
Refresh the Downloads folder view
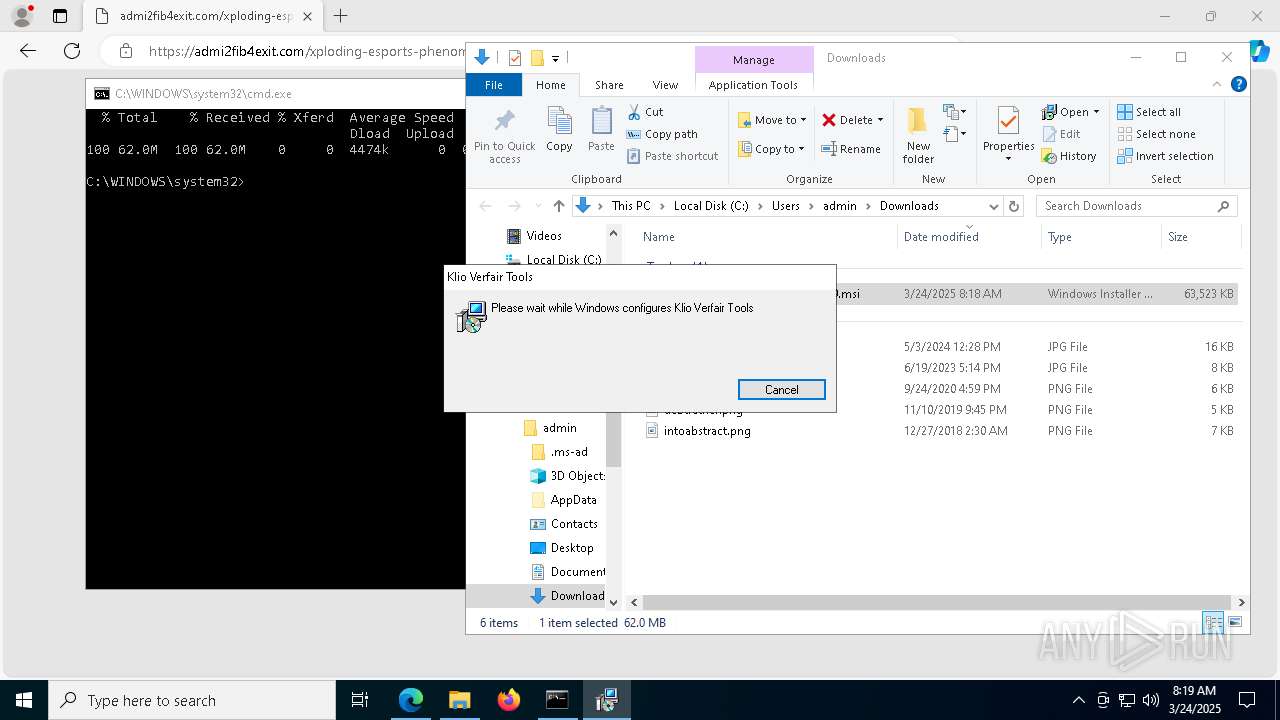[1014, 206]
